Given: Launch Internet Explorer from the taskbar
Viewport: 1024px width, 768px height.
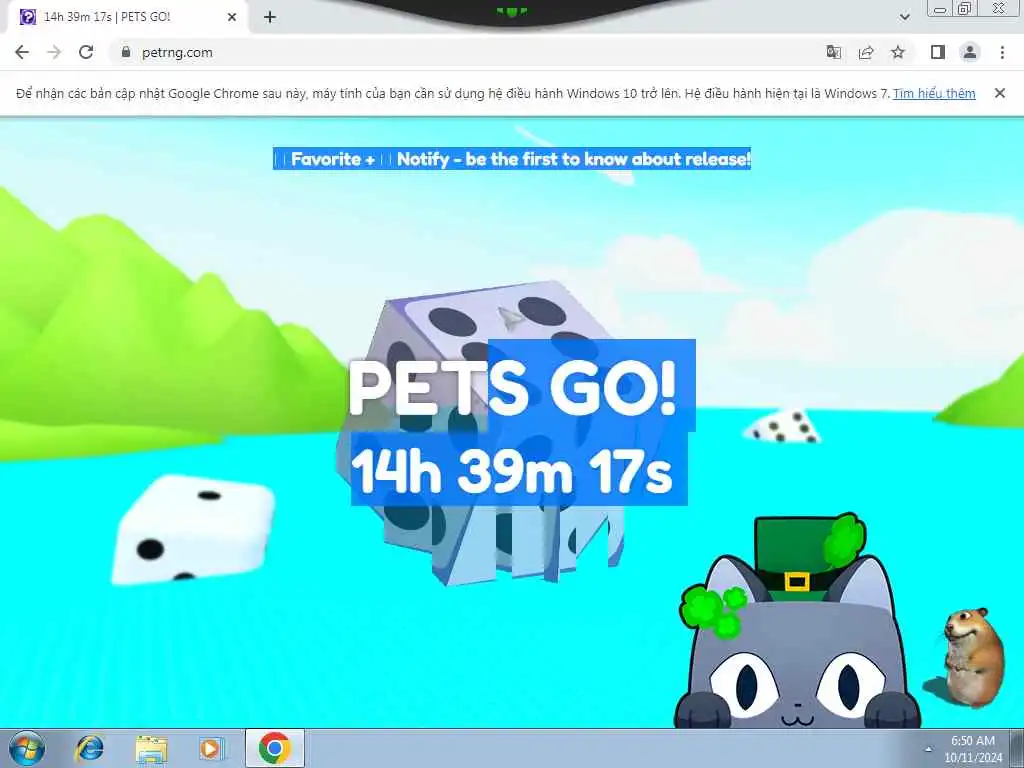Looking at the screenshot, I should coord(89,748).
